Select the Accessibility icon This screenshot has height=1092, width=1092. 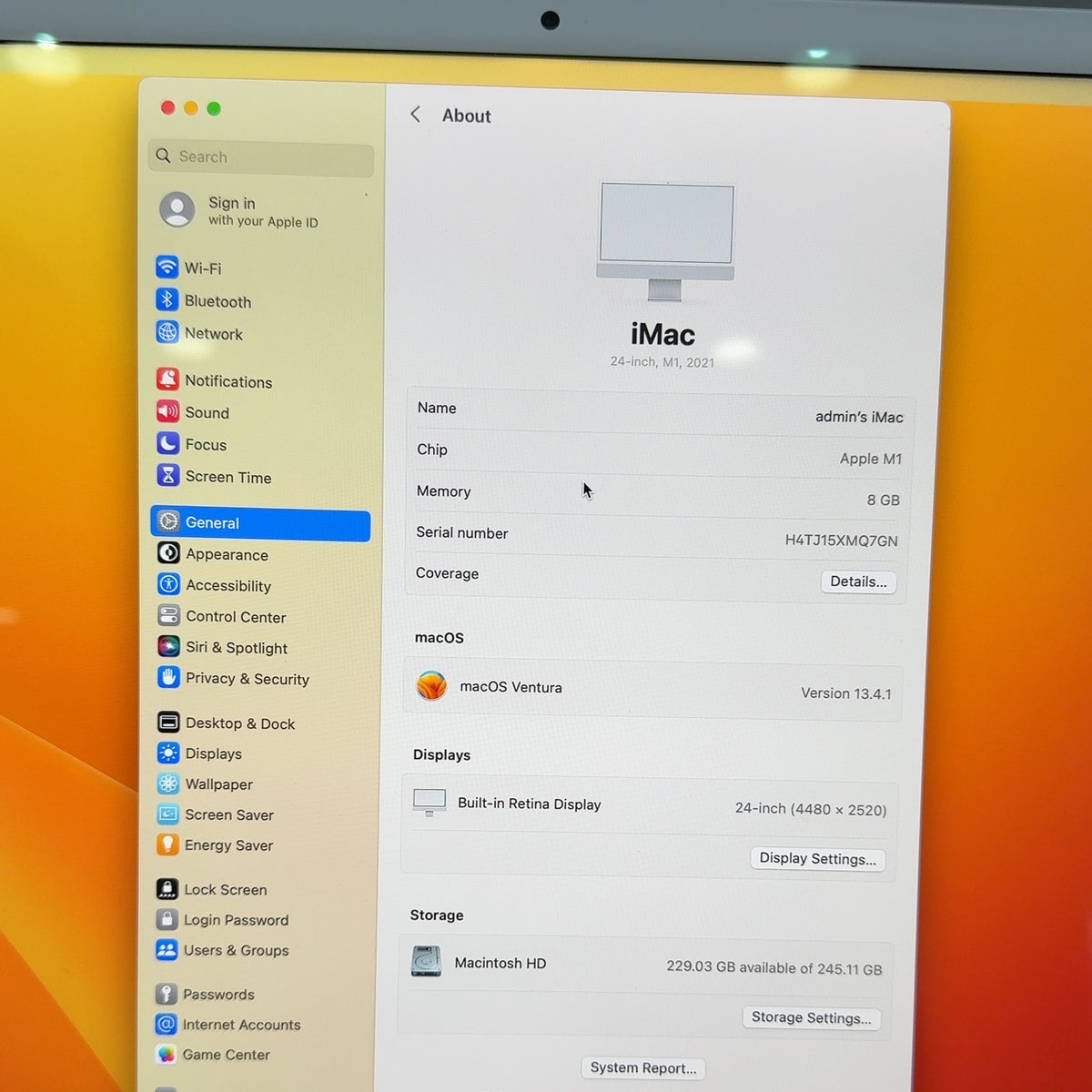tap(168, 584)
